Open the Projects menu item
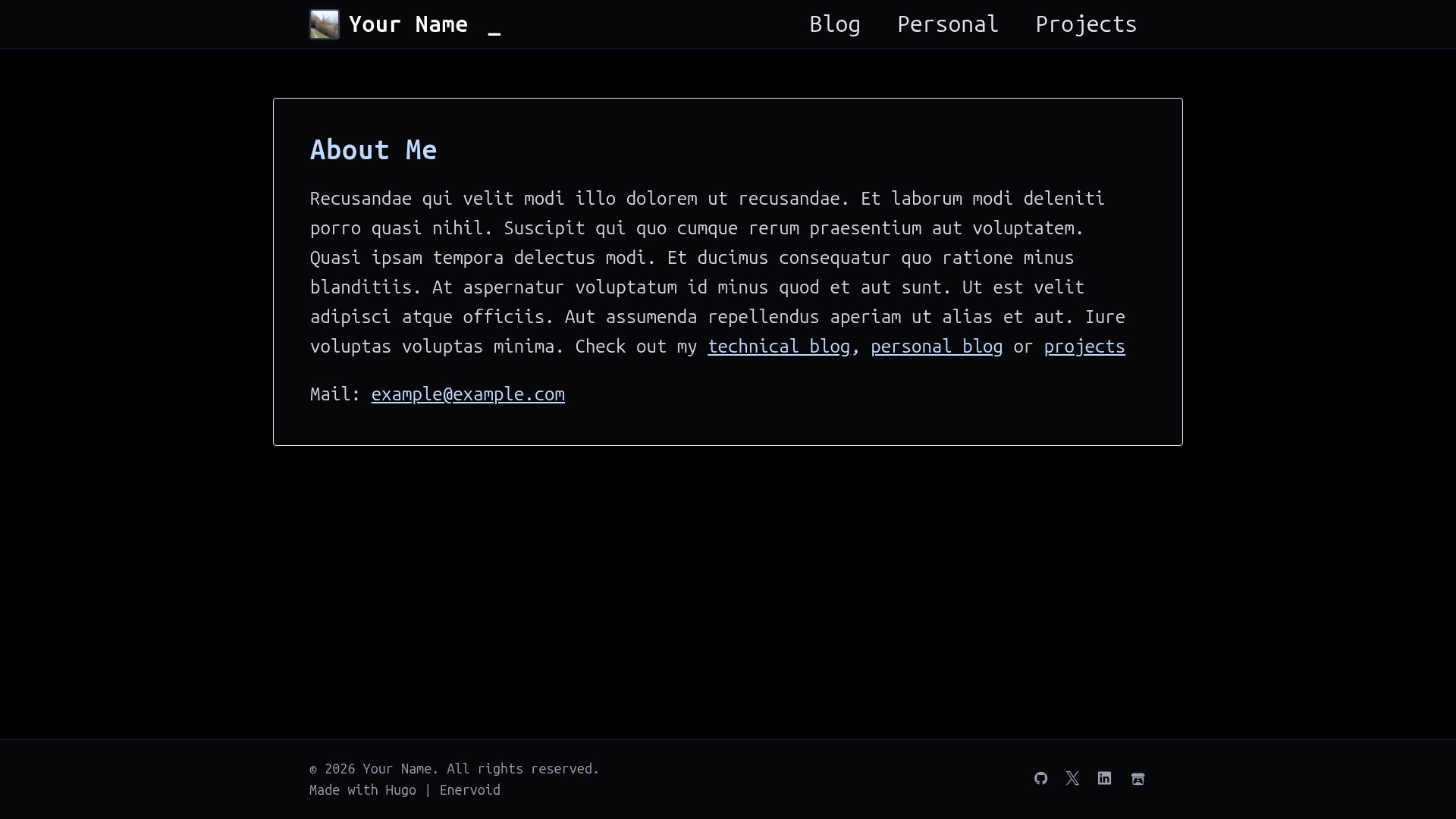 [x=1086, y=24]
